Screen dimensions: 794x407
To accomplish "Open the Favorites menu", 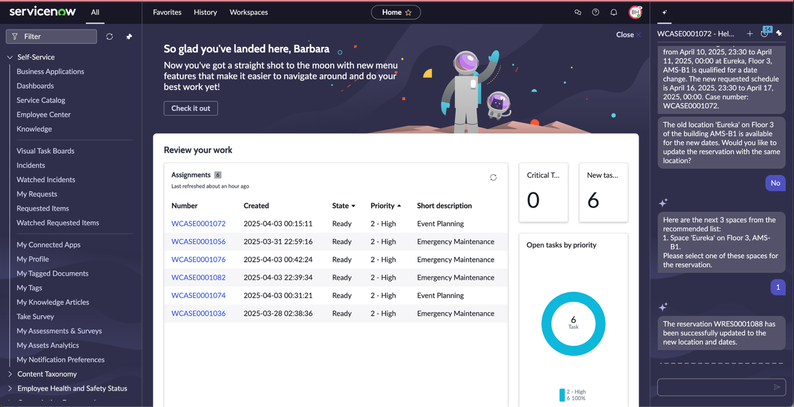I will pyautogui.click(x=167, y=12).
